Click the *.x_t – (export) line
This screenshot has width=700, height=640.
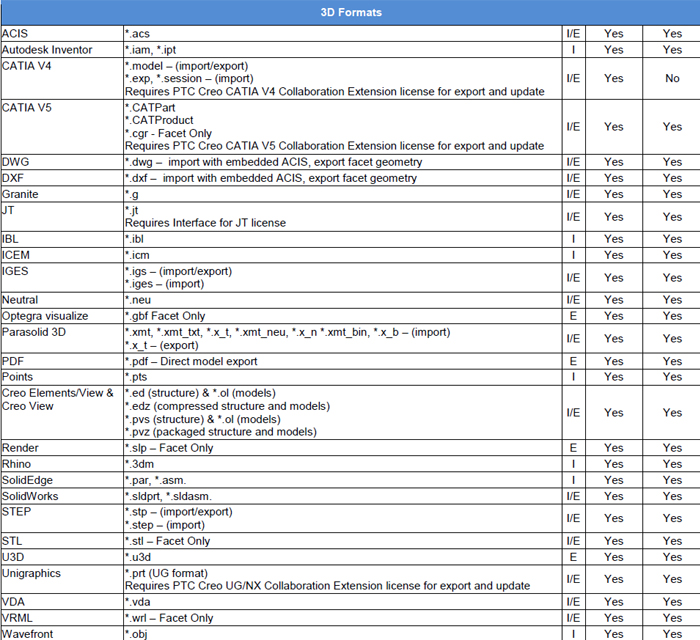[x=162, y=345]
